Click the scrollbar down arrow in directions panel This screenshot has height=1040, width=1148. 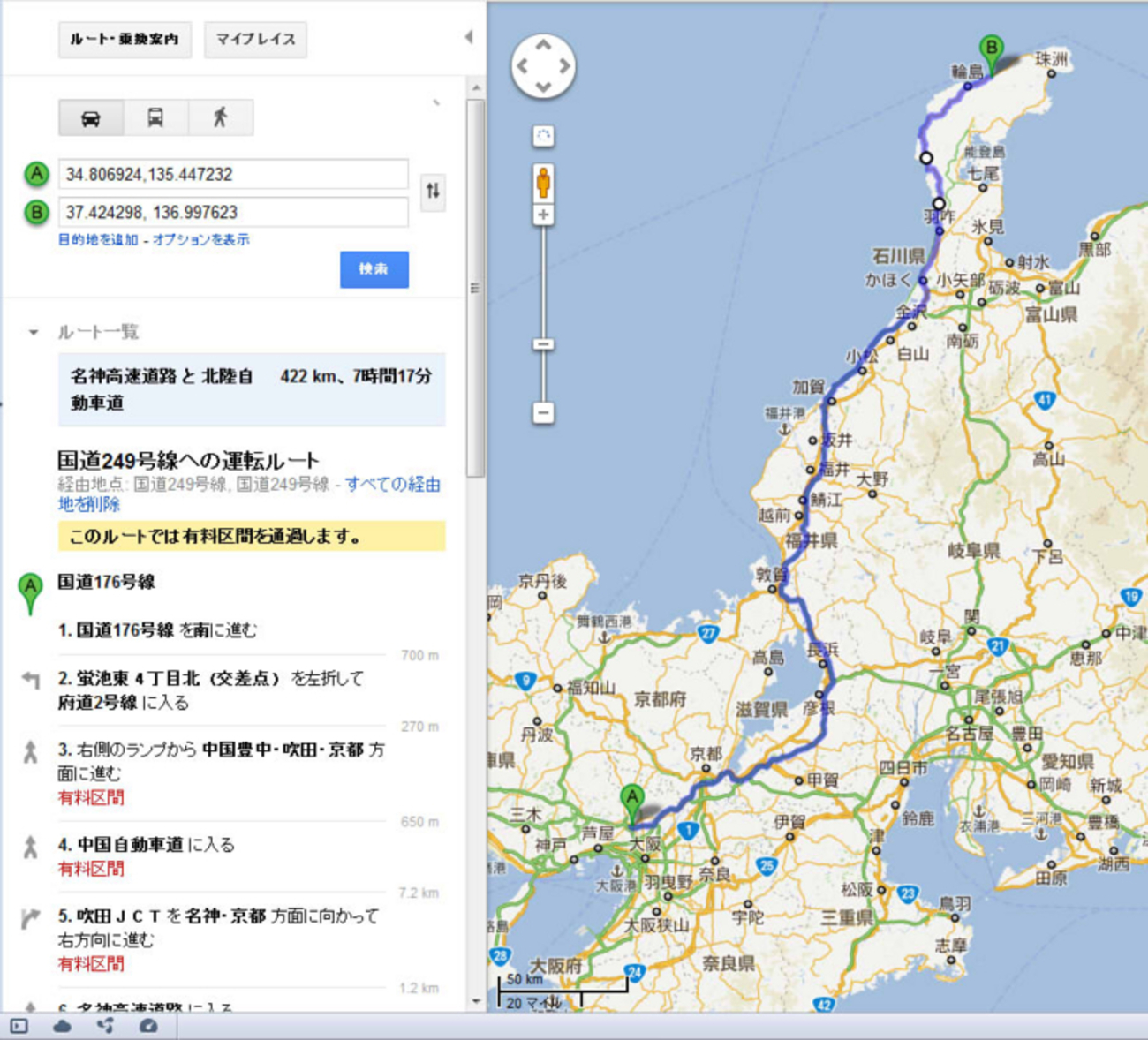pos(476,1001)
